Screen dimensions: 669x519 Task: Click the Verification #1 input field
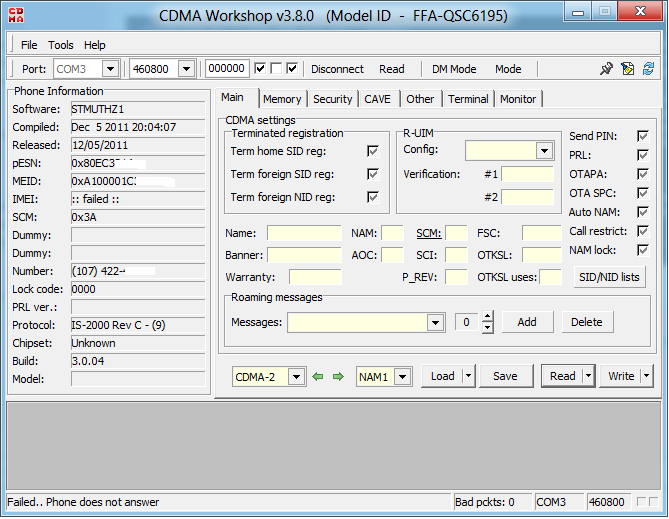tap(527, 174)
